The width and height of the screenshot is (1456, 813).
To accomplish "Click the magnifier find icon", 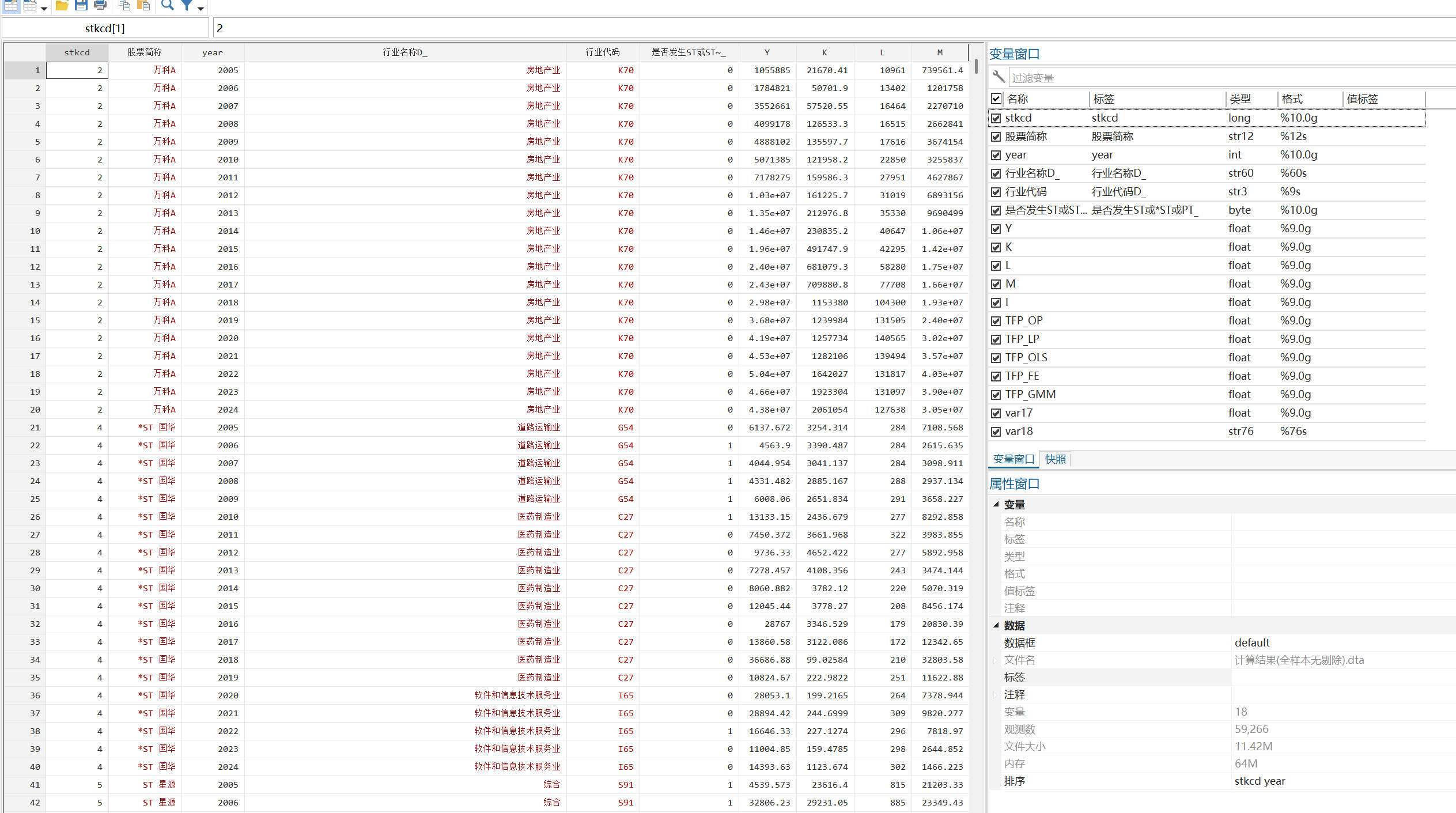I will point(167,6).
